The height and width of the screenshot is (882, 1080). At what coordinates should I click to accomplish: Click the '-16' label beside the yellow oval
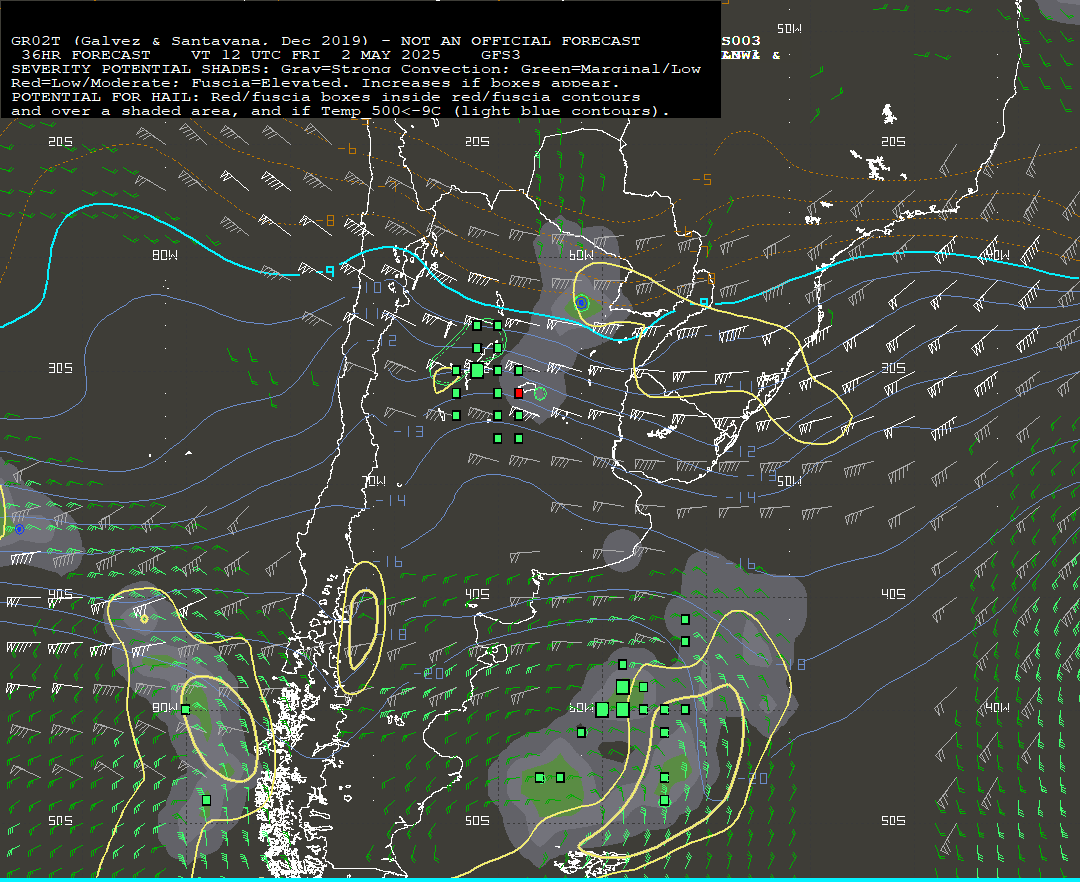point(388,562)
